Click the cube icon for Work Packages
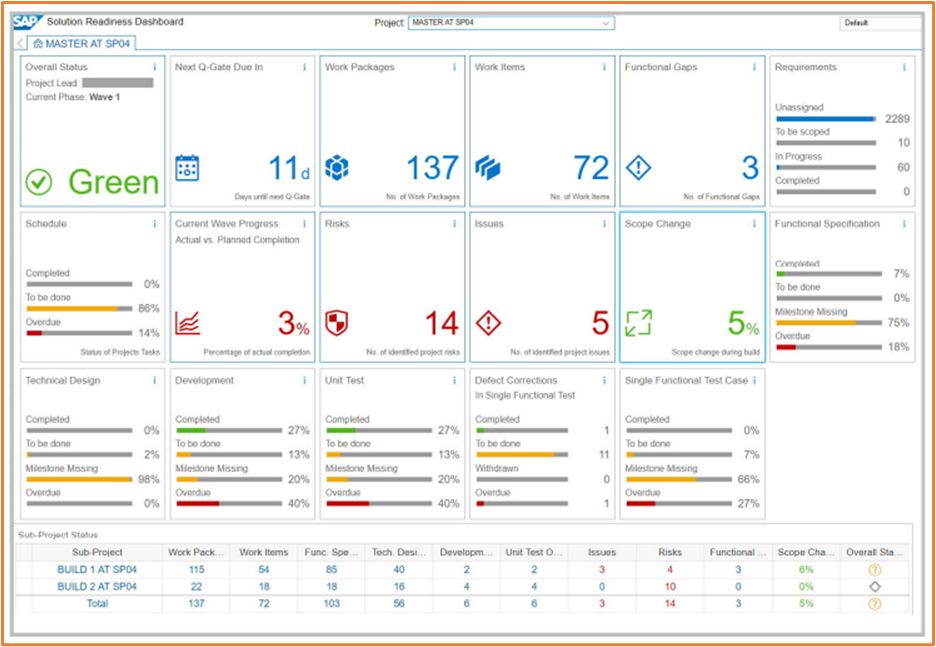The height and width of the screenshot is (647, 936). pyautogui.click(x=337, y=168)
